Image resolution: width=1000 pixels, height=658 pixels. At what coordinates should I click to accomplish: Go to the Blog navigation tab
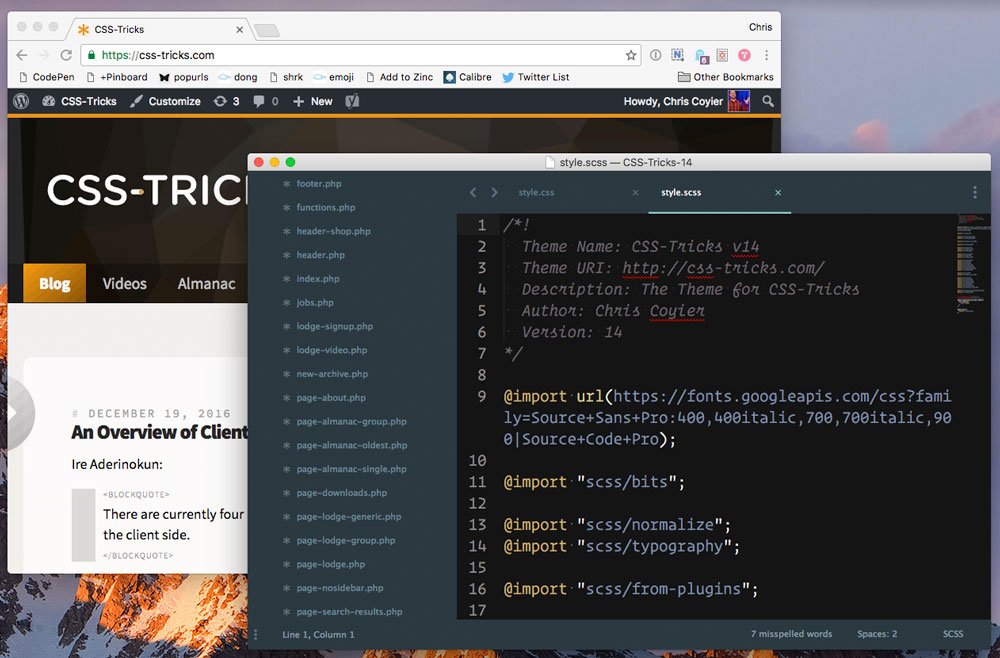tap(55, 283)
